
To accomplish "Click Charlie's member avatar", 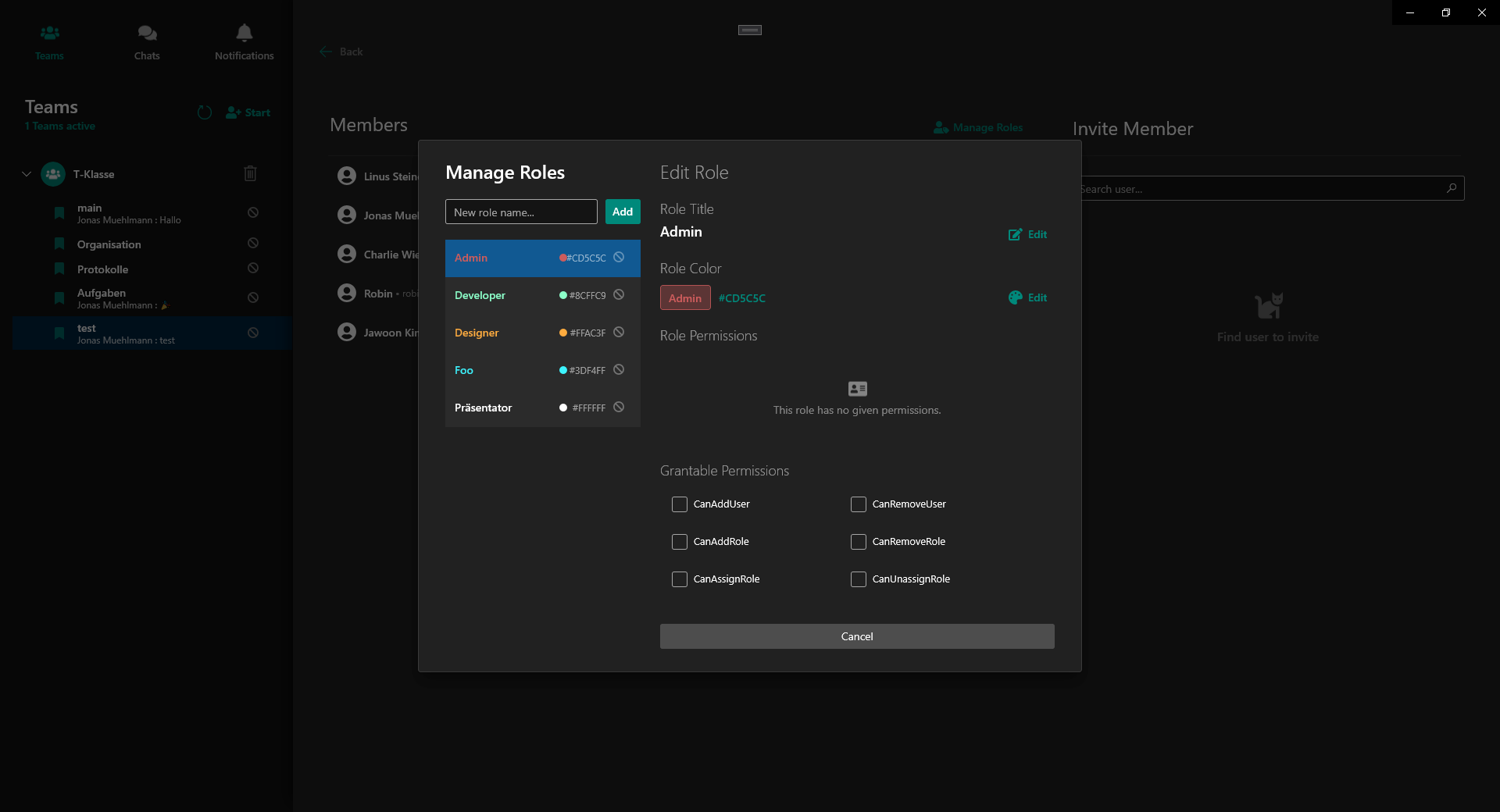I will pos(347,254).
